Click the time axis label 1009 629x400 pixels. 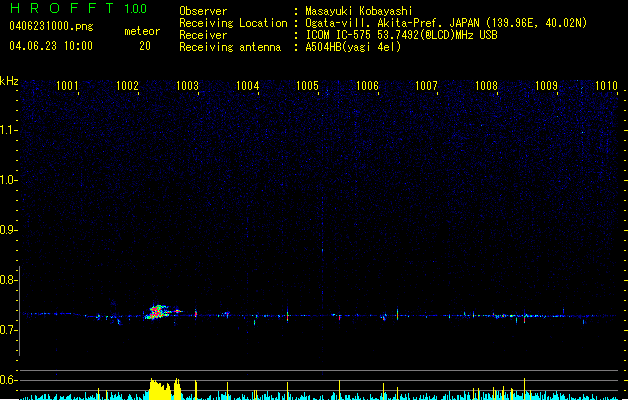(546, 86)
